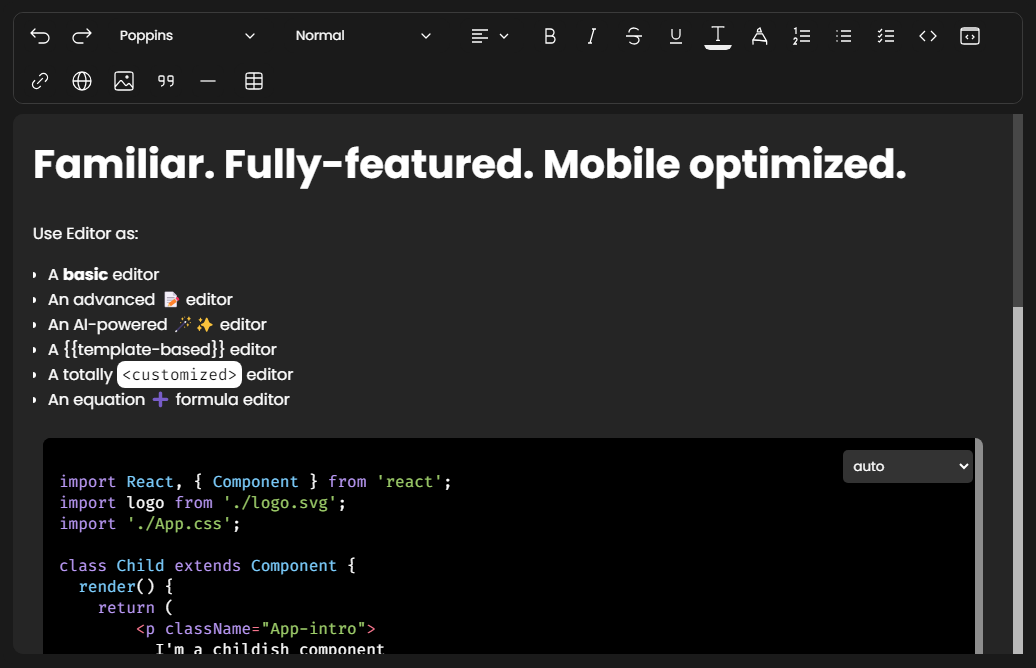Add a blockquote with quote icon
Image resolution: width=1036 pixels, height=668 pixels.
(x=166, y=81)
